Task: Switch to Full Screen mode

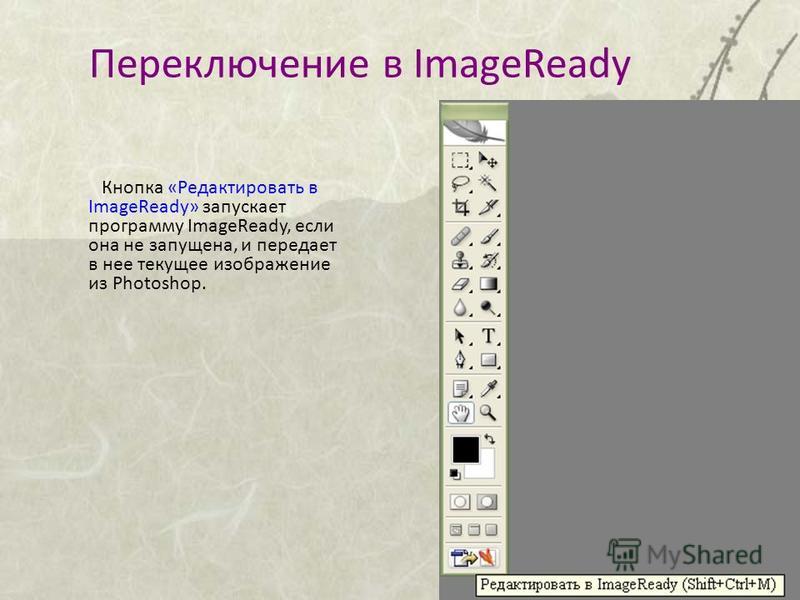Action: (x=491, y=530)
